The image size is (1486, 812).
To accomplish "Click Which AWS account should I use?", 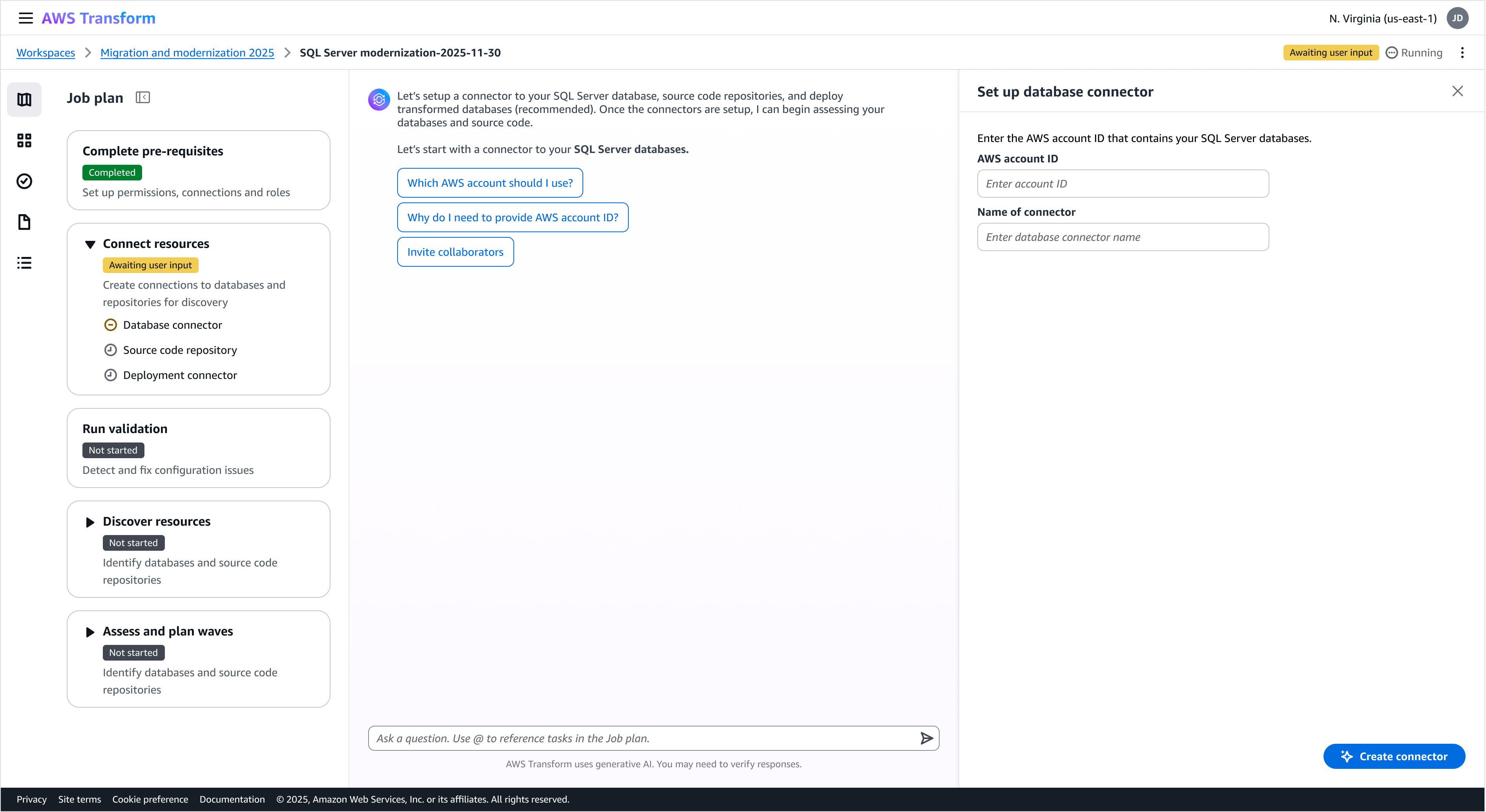I will point(490,183).
